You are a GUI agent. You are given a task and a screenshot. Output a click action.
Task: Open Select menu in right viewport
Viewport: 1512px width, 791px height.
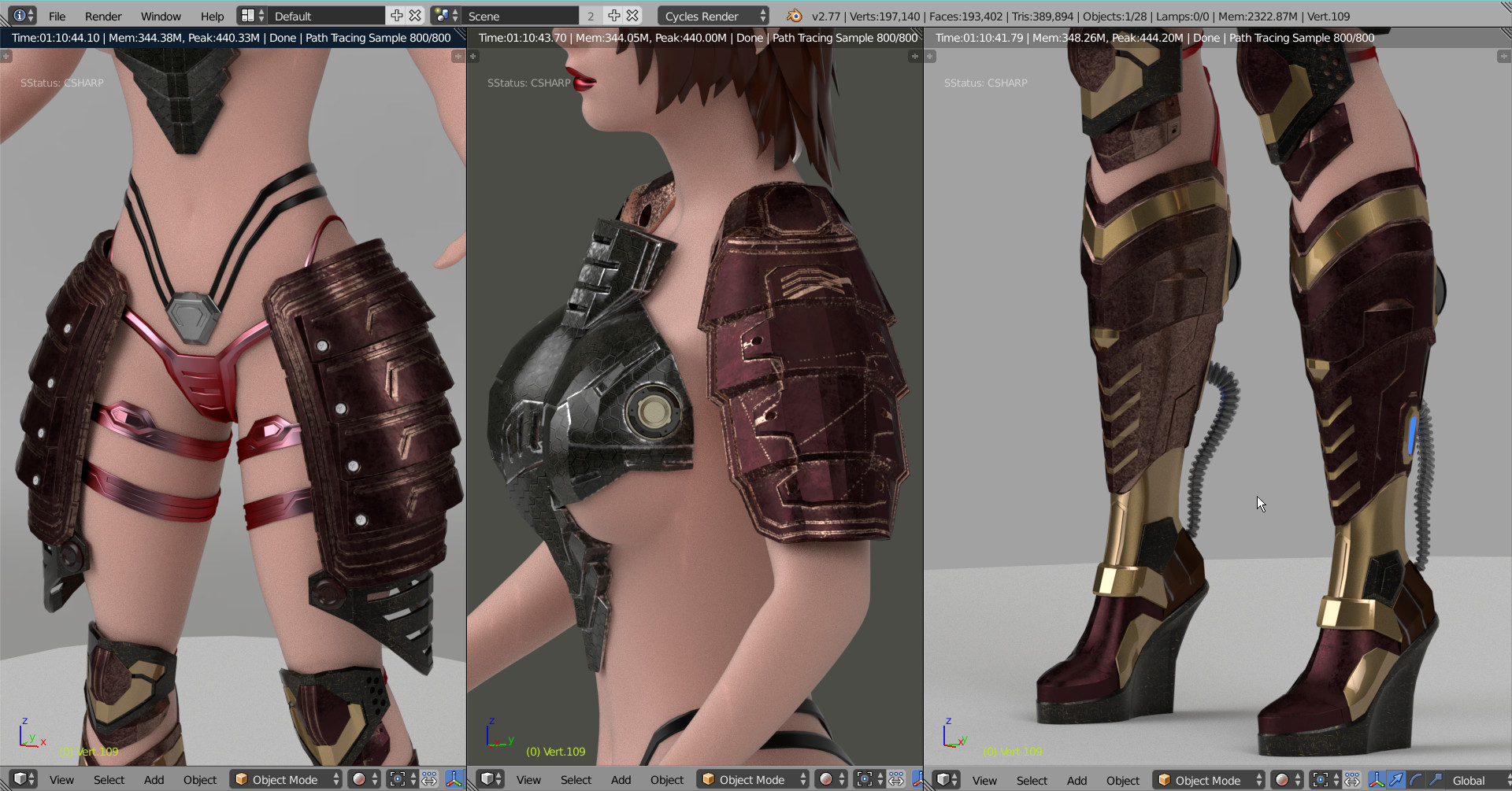[x=1032, y=779]
